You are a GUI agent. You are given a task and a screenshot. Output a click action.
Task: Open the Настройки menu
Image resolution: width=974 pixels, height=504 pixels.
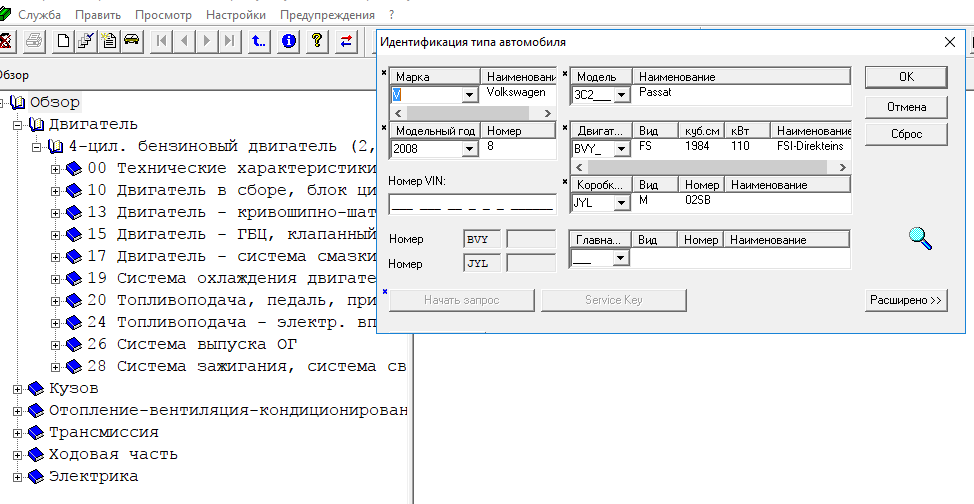tap(235, 15)
